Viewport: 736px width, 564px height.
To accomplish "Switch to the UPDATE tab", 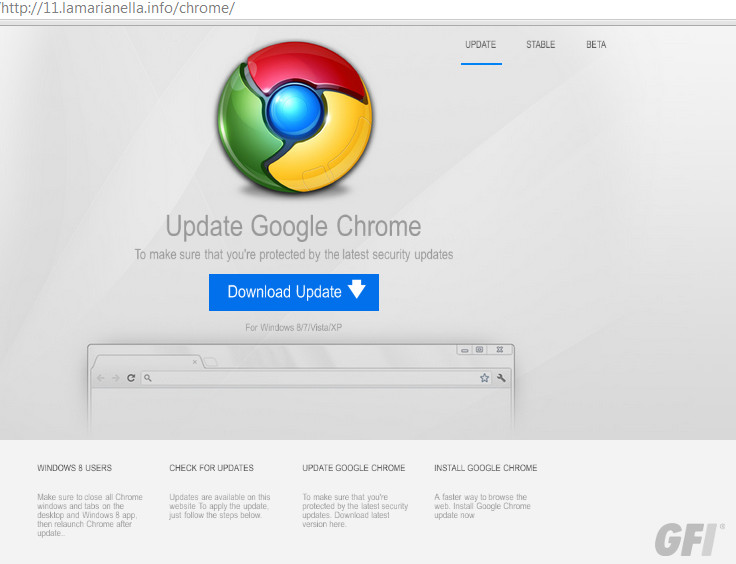I will (x=481, y=45).
